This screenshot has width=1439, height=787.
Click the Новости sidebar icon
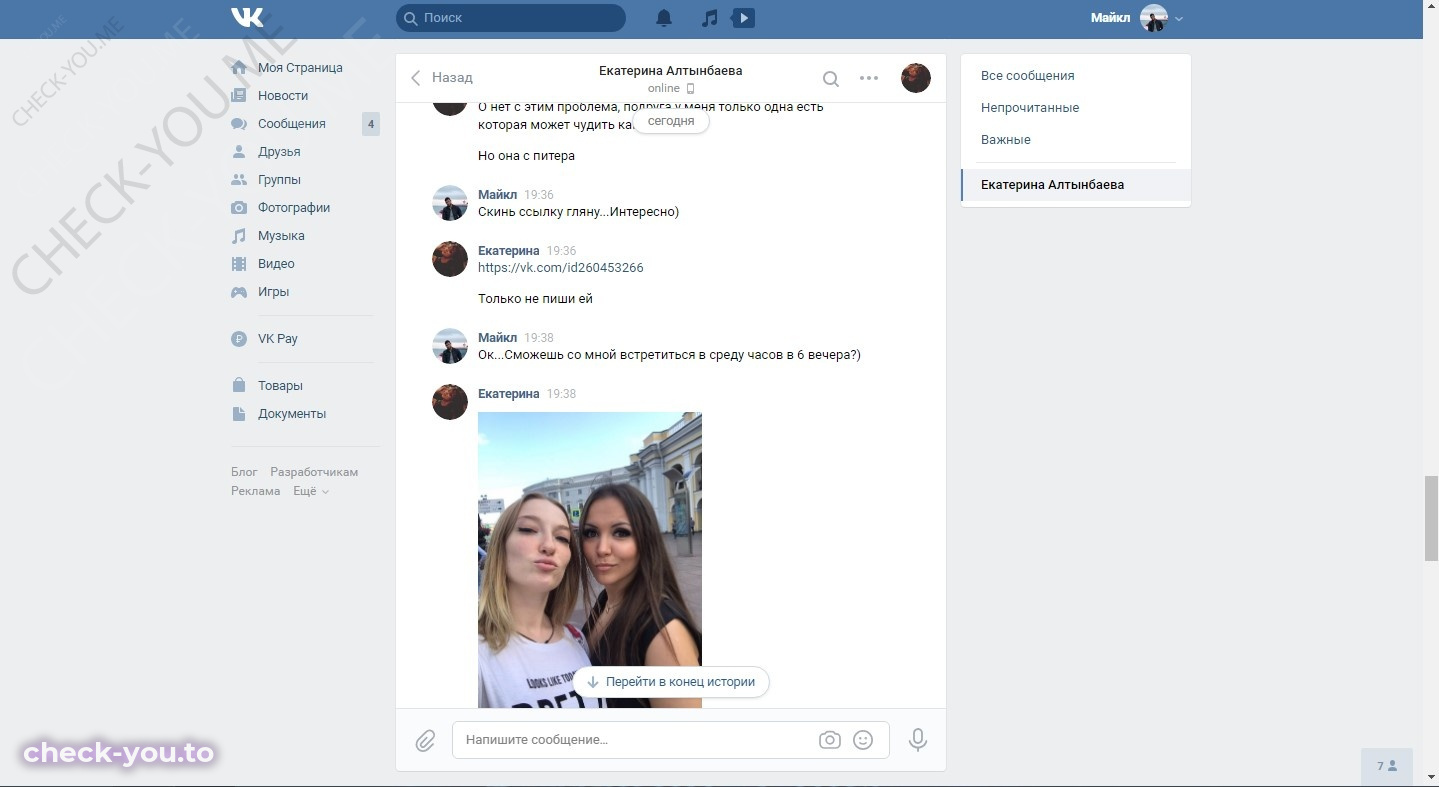click(239, 96)
